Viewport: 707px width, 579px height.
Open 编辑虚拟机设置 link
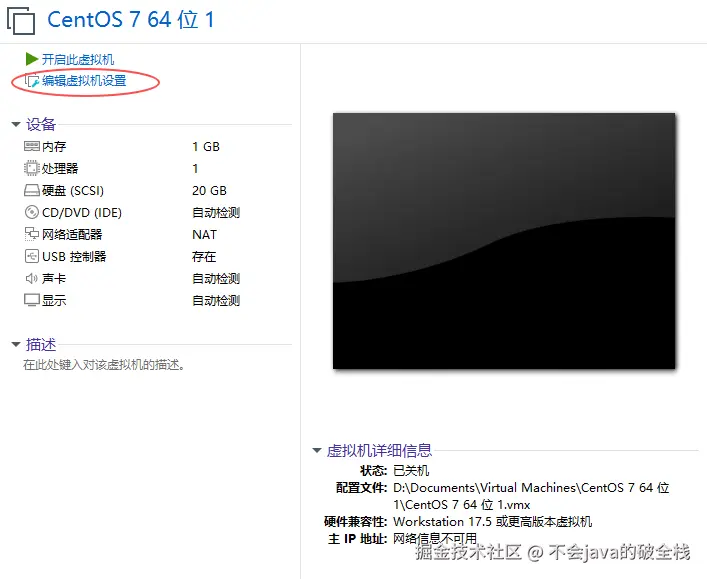coord(84,81)
